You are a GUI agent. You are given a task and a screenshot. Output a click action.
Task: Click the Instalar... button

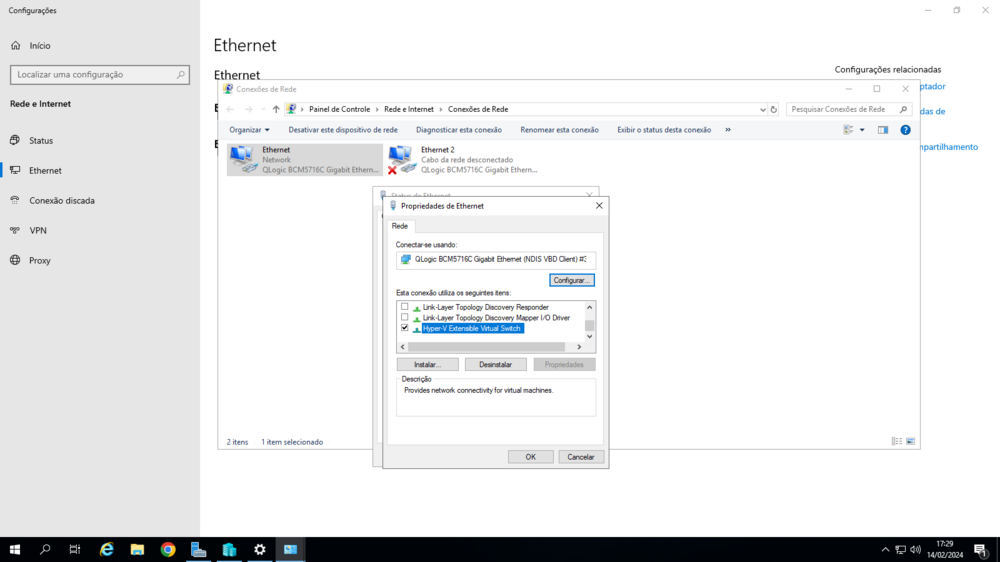click(x=427, y=365)
